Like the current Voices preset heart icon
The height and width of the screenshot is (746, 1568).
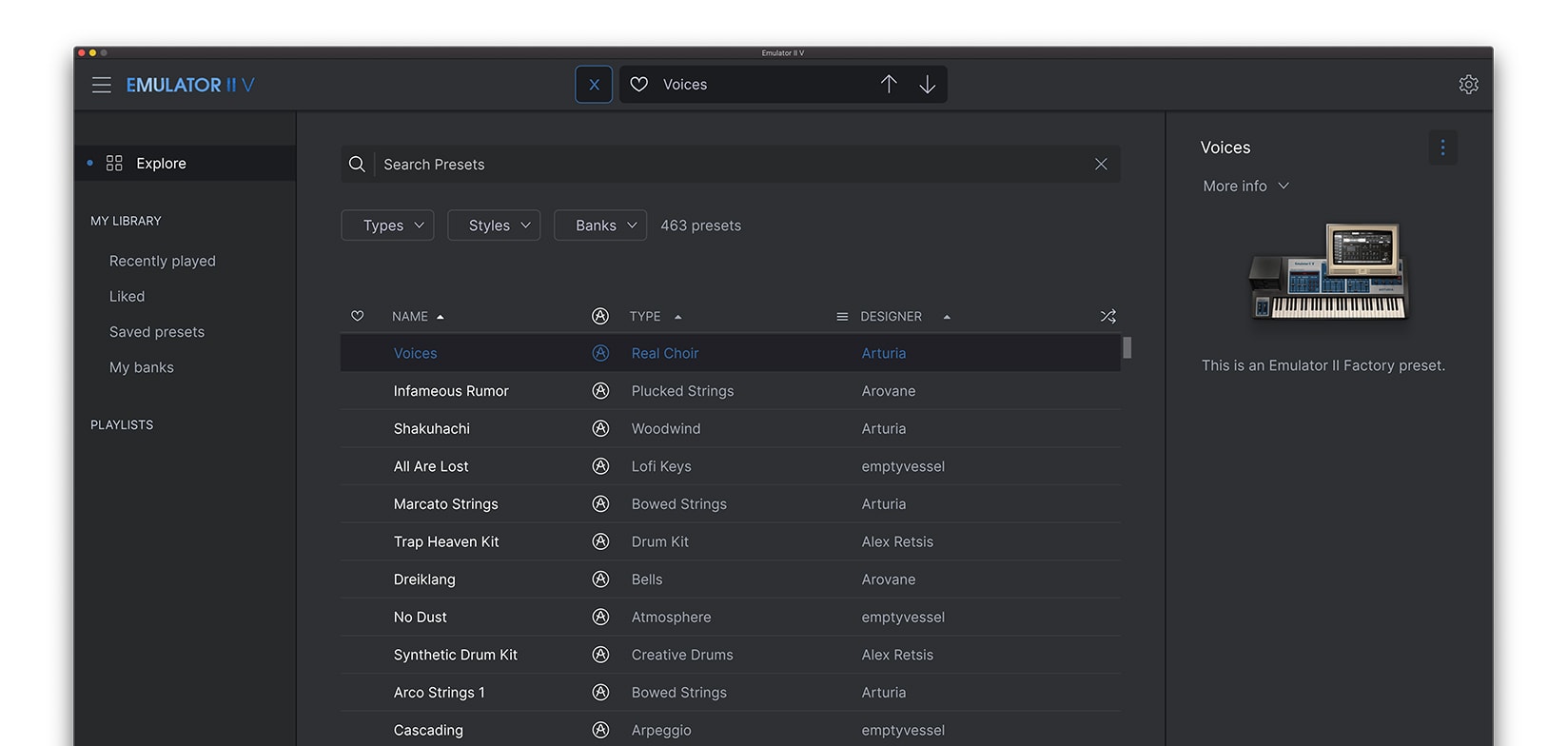(x=639, y=85)
